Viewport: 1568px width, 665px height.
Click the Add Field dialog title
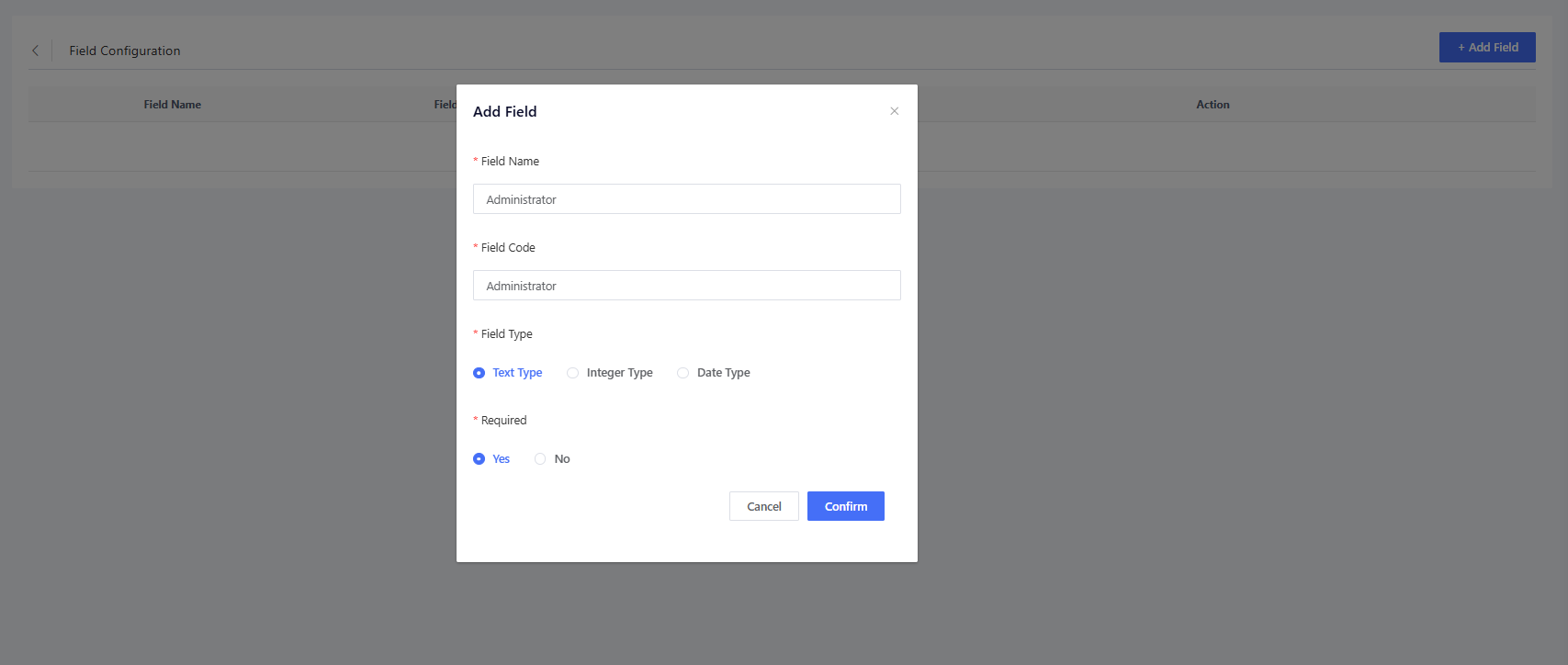coord(504,111)
